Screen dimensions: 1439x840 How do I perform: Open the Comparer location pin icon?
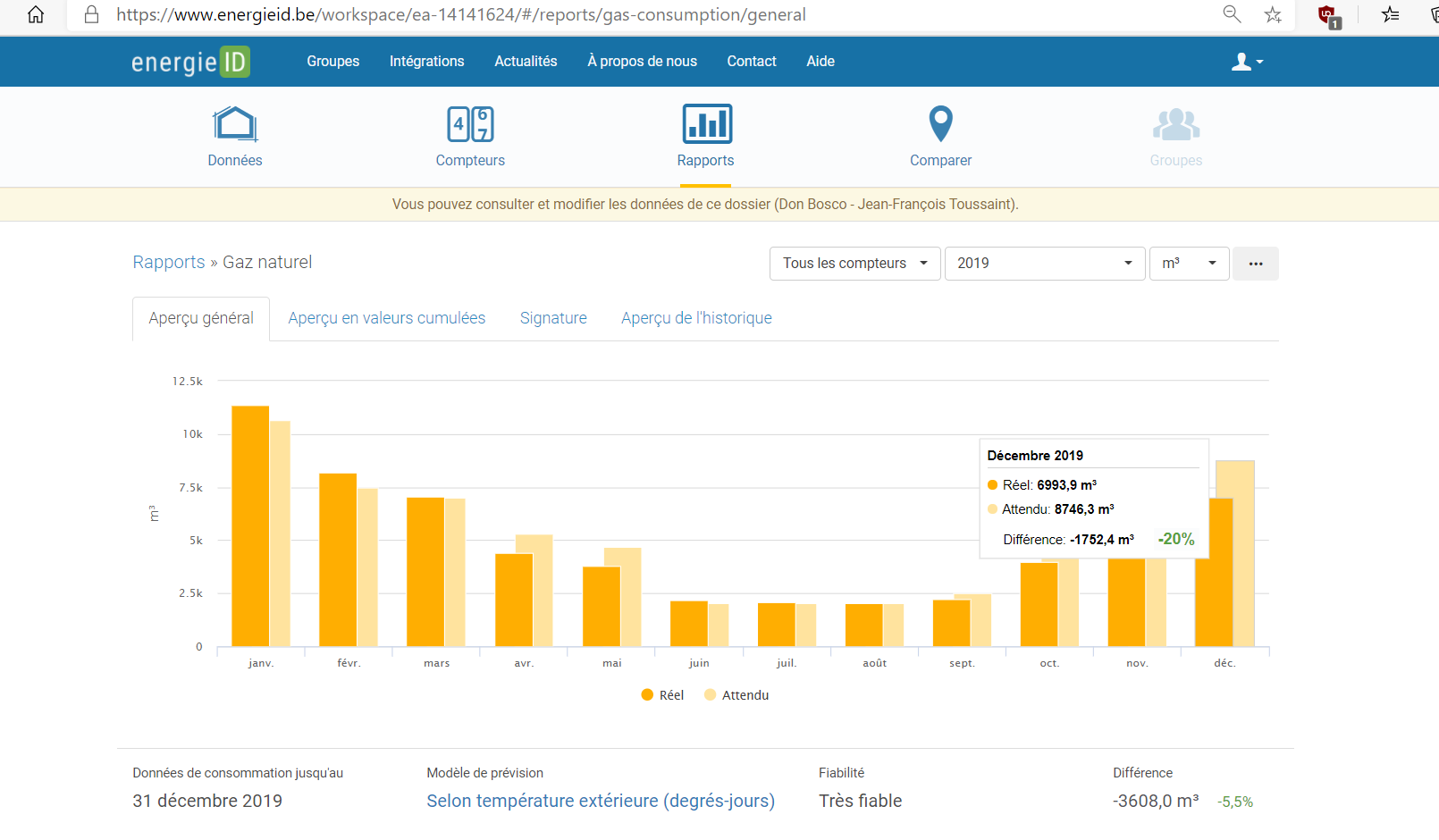940,123
